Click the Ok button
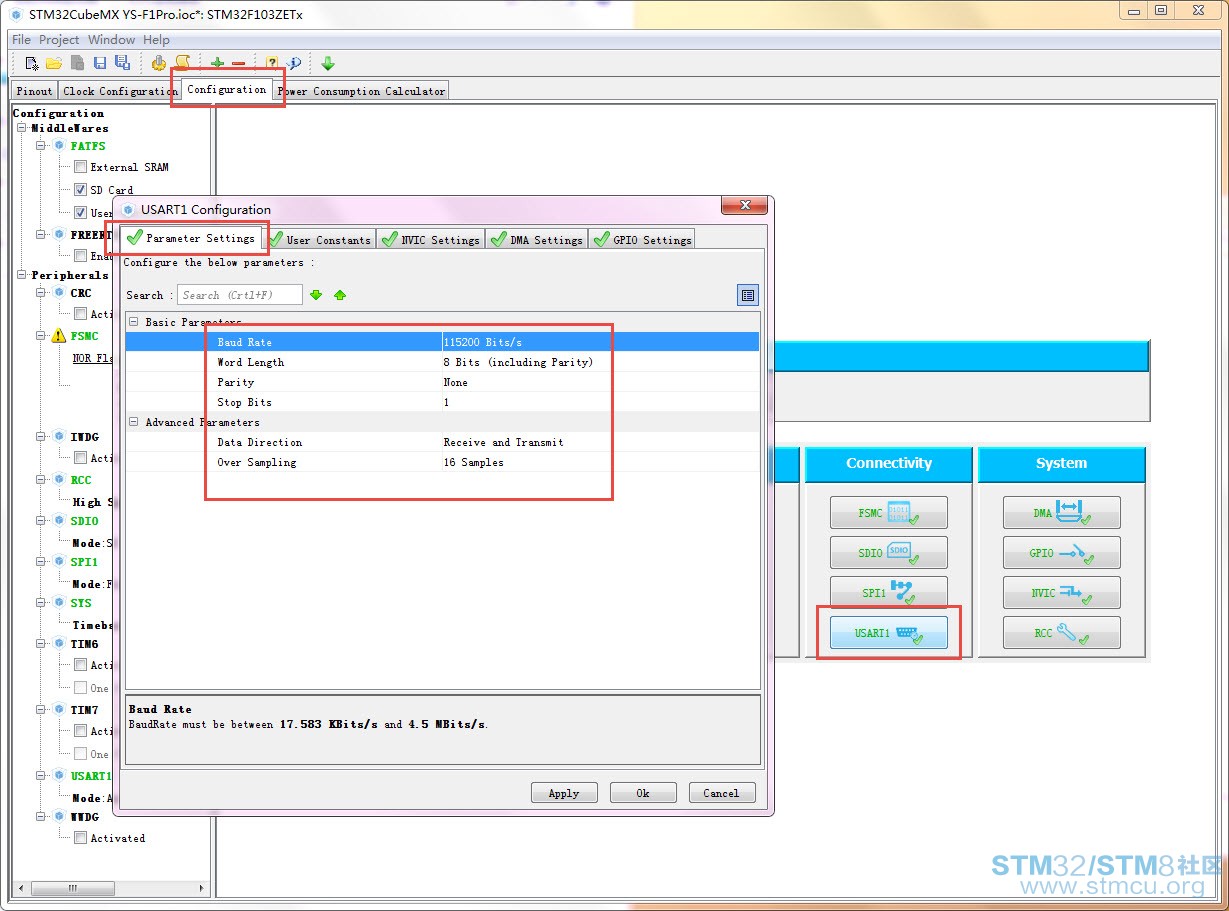 pos(643,793)
